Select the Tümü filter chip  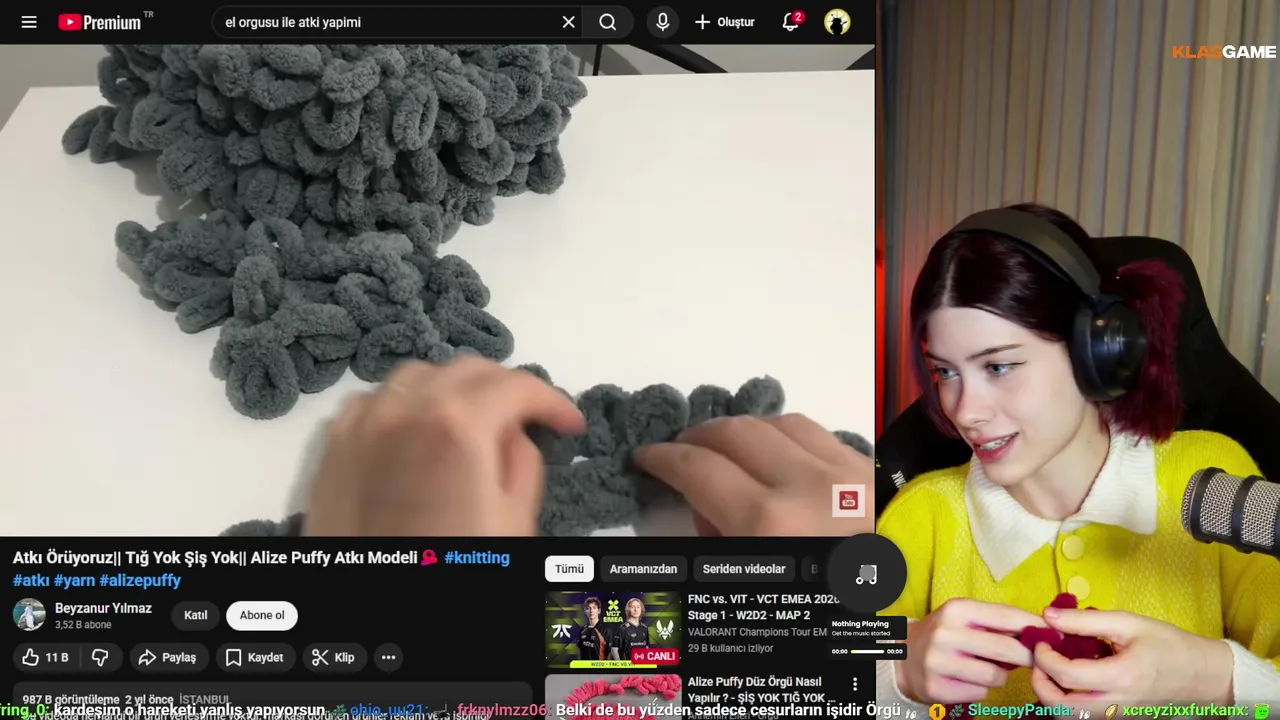pos(569,569)
